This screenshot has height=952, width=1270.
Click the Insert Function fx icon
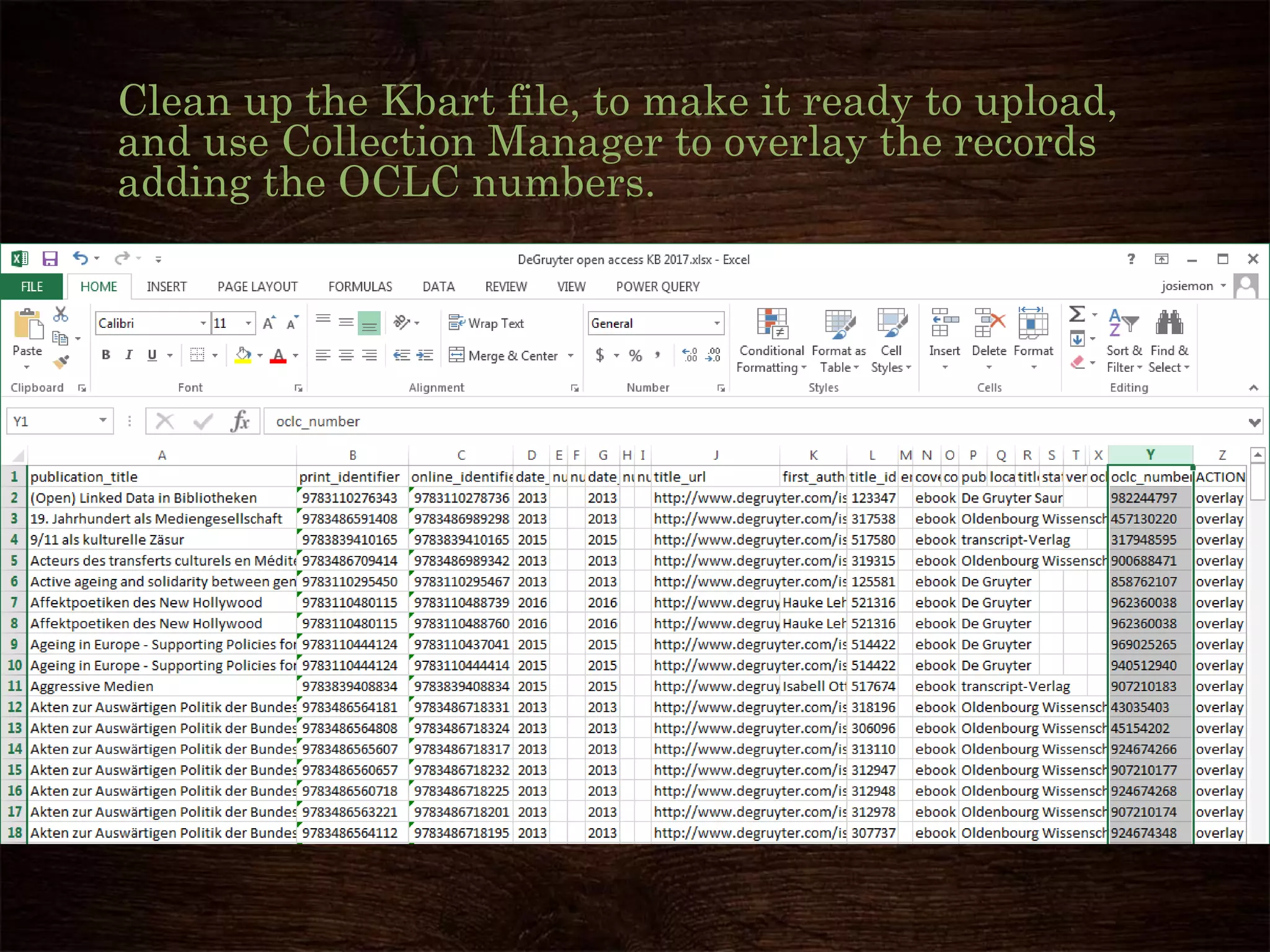(x=240, y=421)
